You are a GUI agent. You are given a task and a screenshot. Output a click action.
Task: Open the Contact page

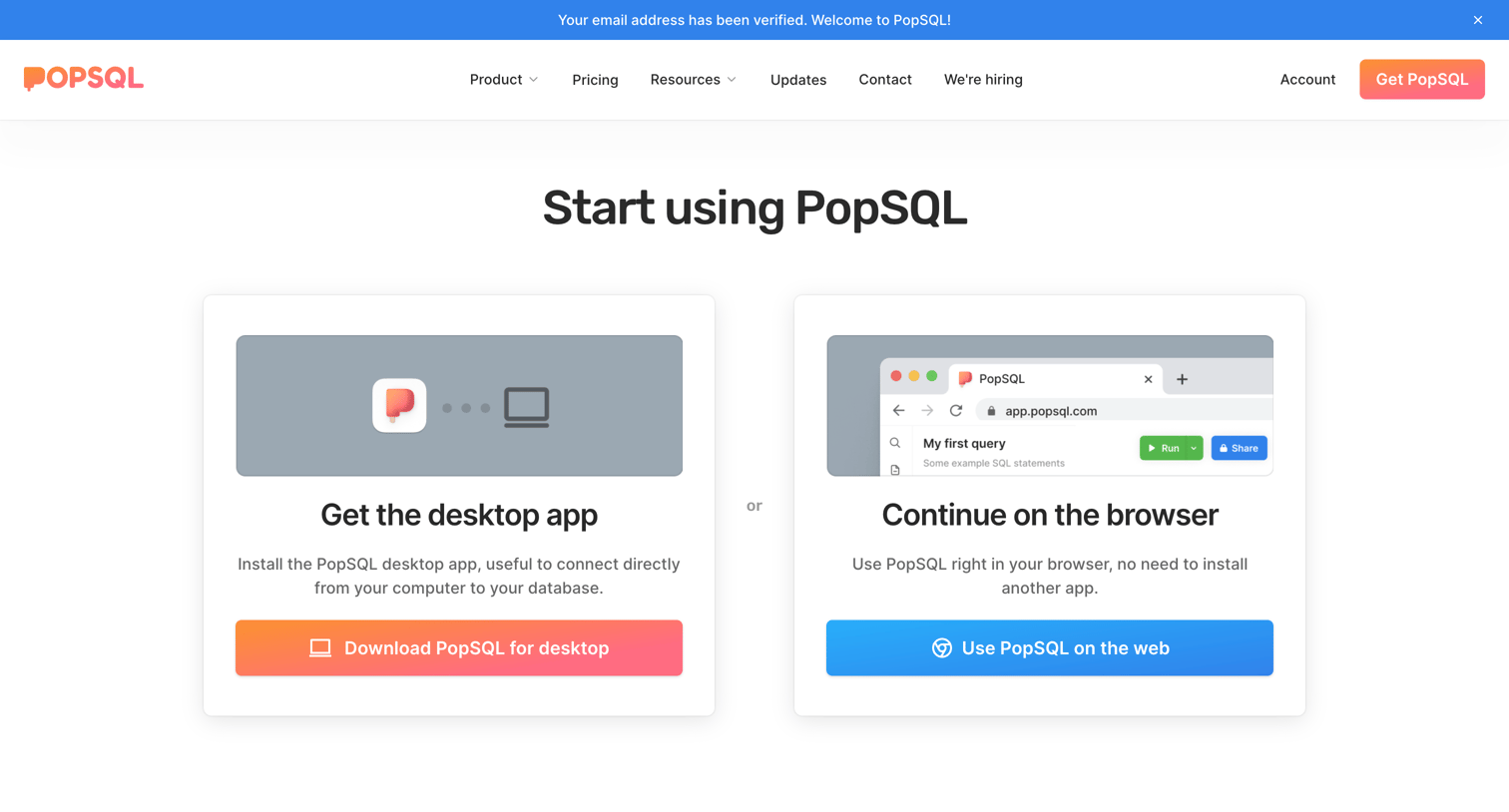pos(885,80)
